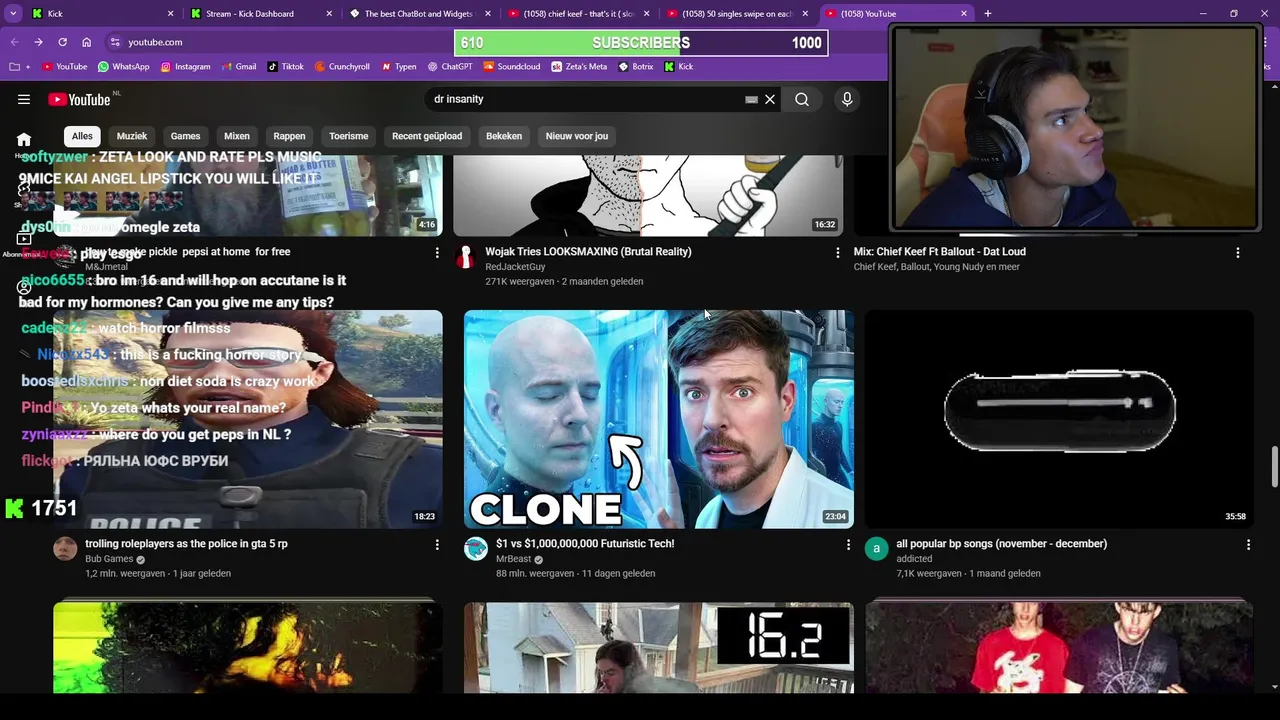Open the Crunchyroll bookmark
The image size is (1280, 720).
click(x=342, y=67)
